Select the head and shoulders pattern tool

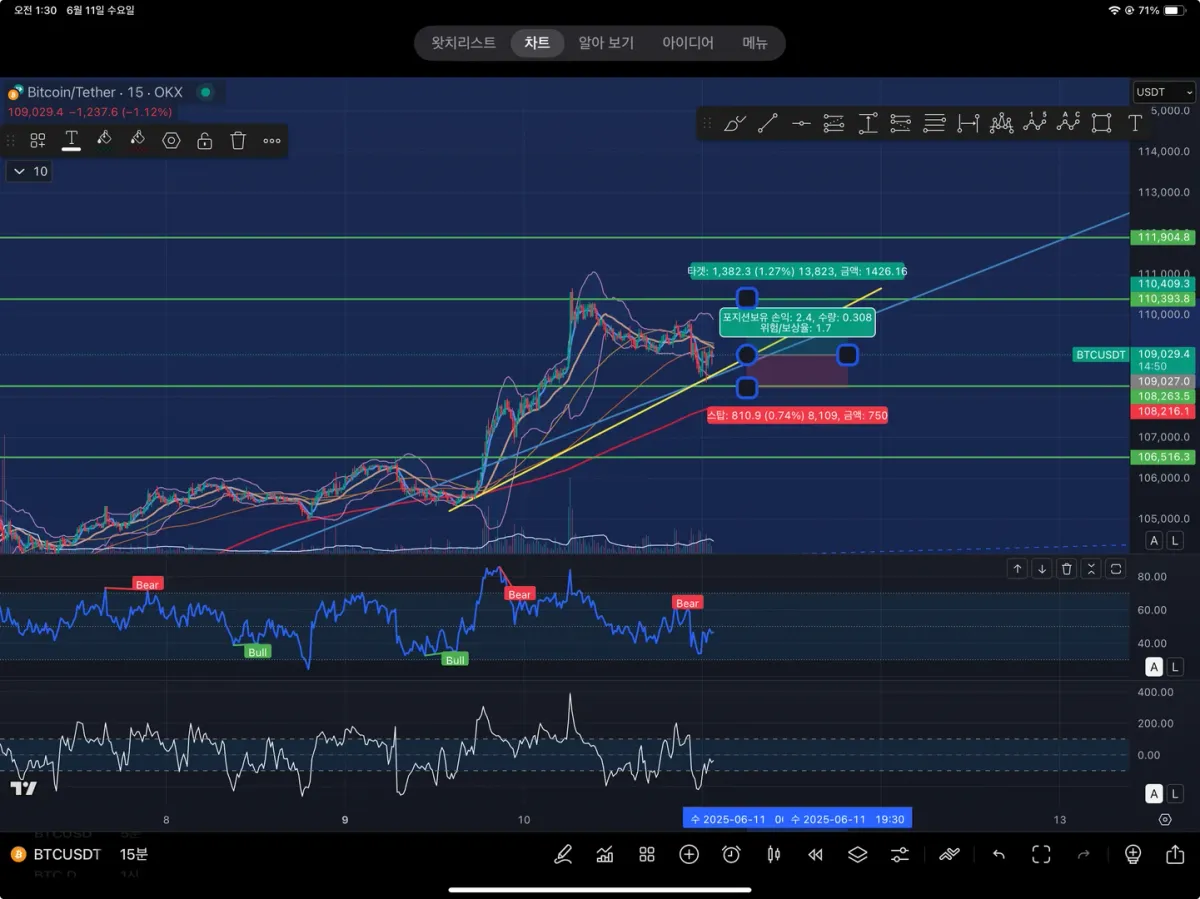click(x=1001, y=124)
